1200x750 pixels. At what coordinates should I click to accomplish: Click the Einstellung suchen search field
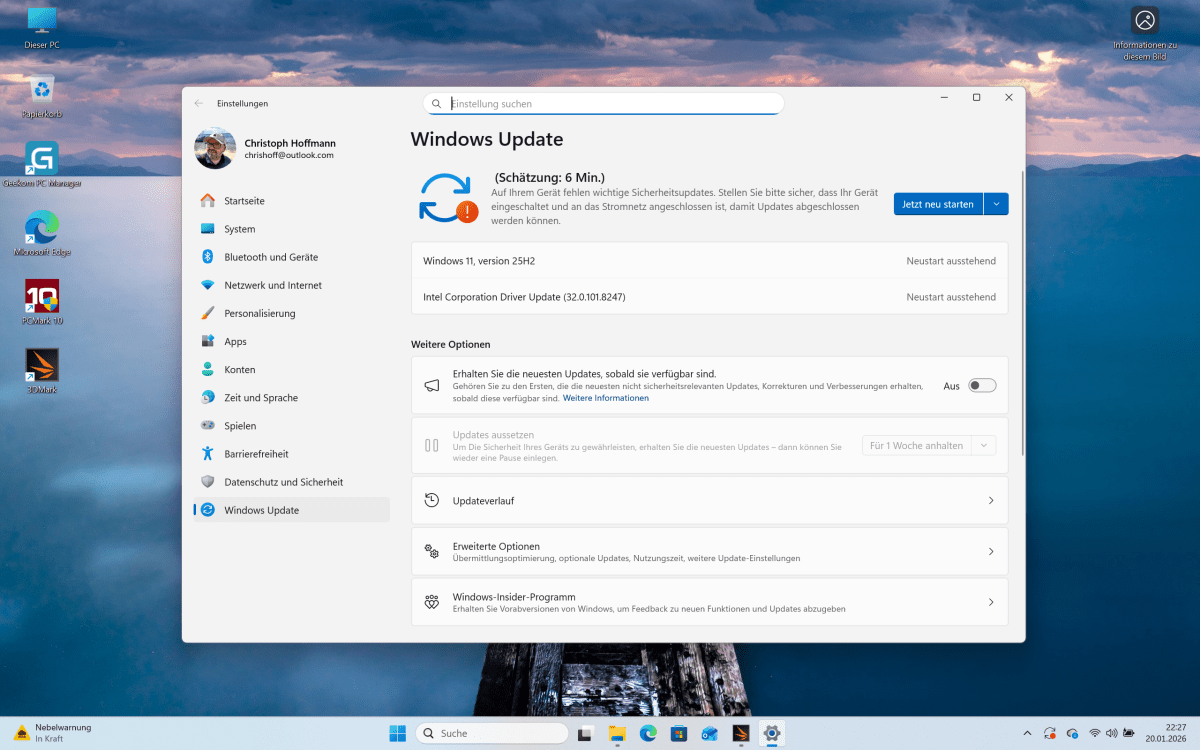603,103
